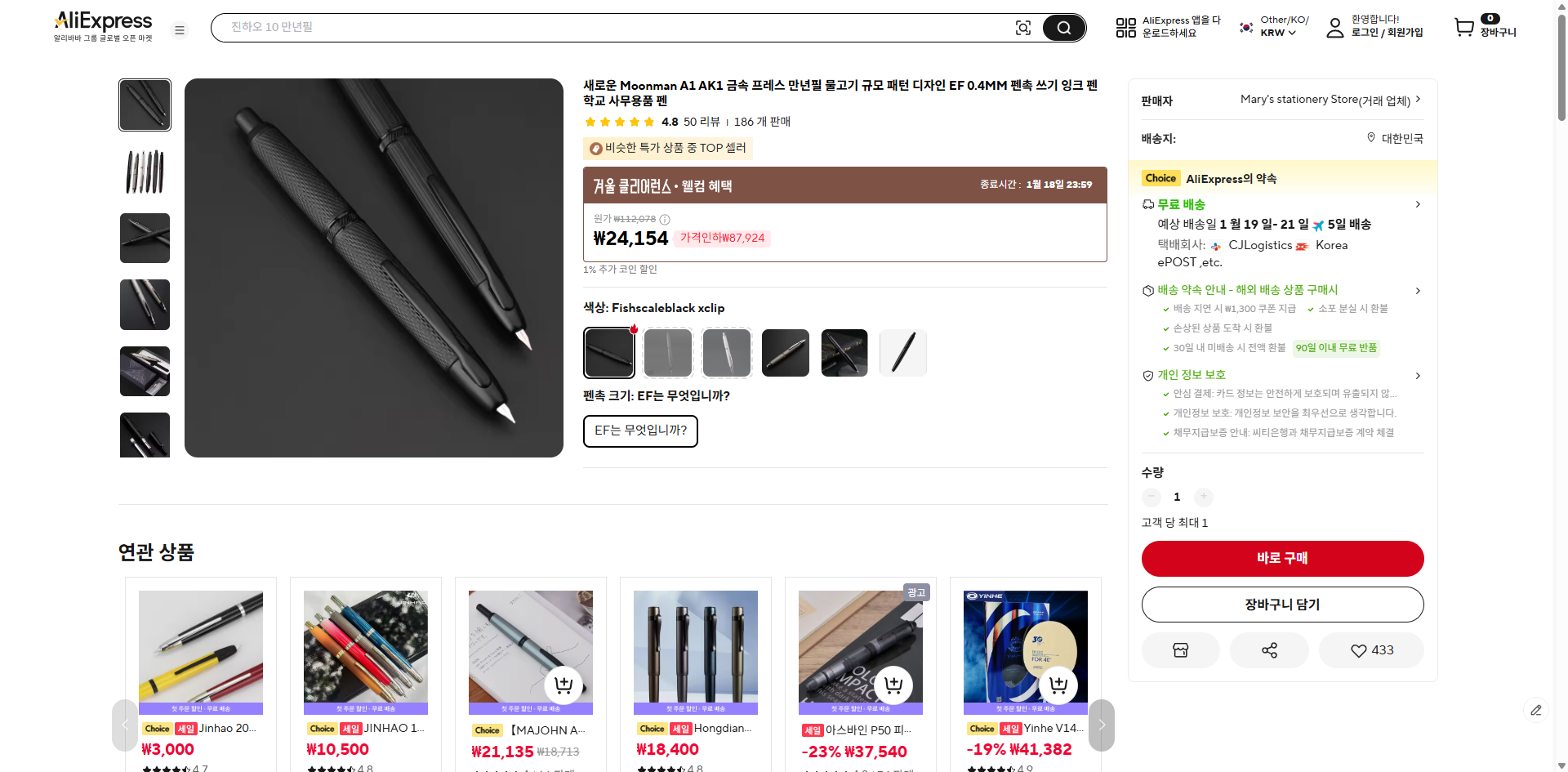
Task: Open image search camera icon
Action: (1022, 28)
